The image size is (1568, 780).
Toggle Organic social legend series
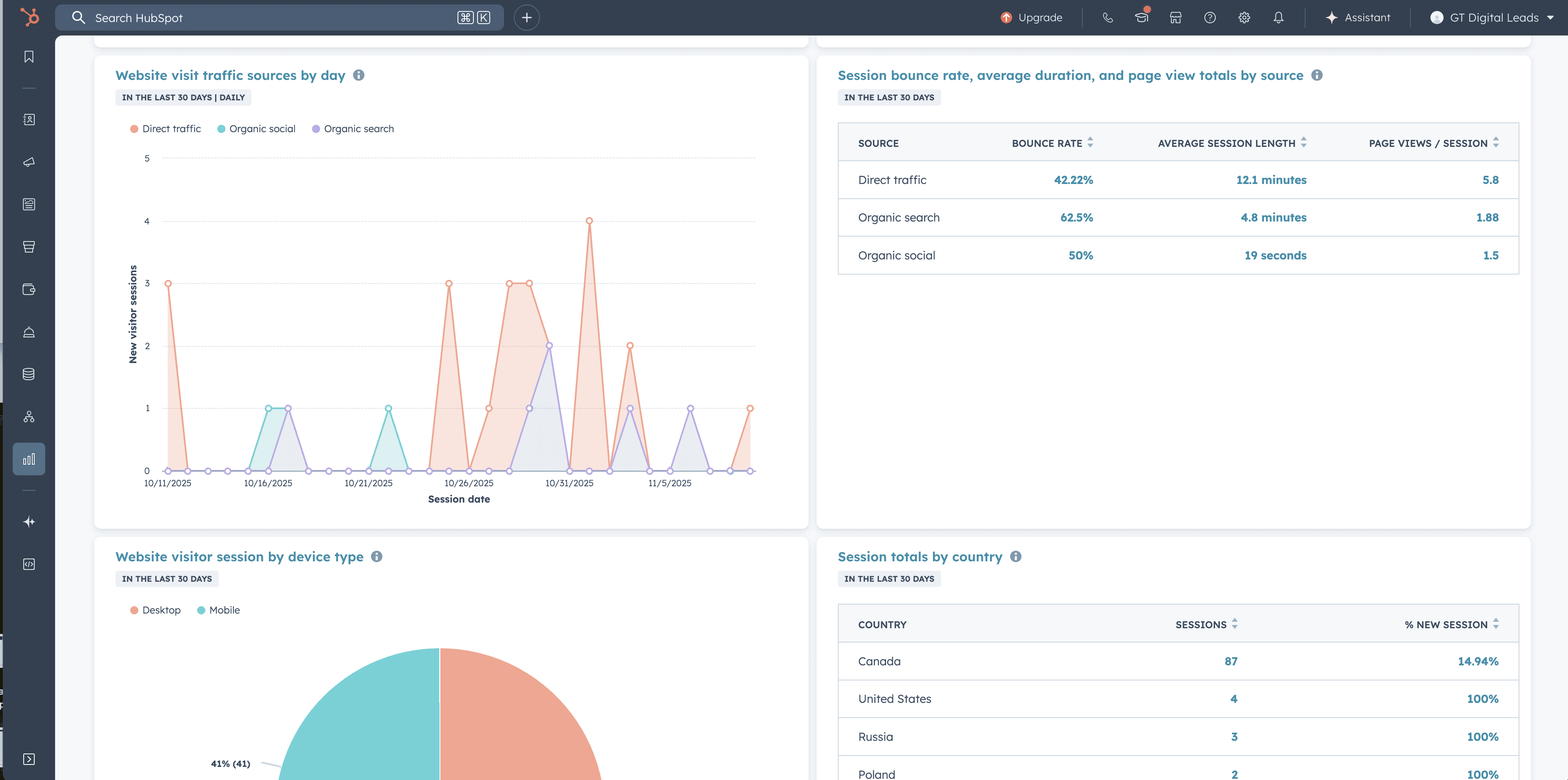pyautogui.click(x=256, y=129)
